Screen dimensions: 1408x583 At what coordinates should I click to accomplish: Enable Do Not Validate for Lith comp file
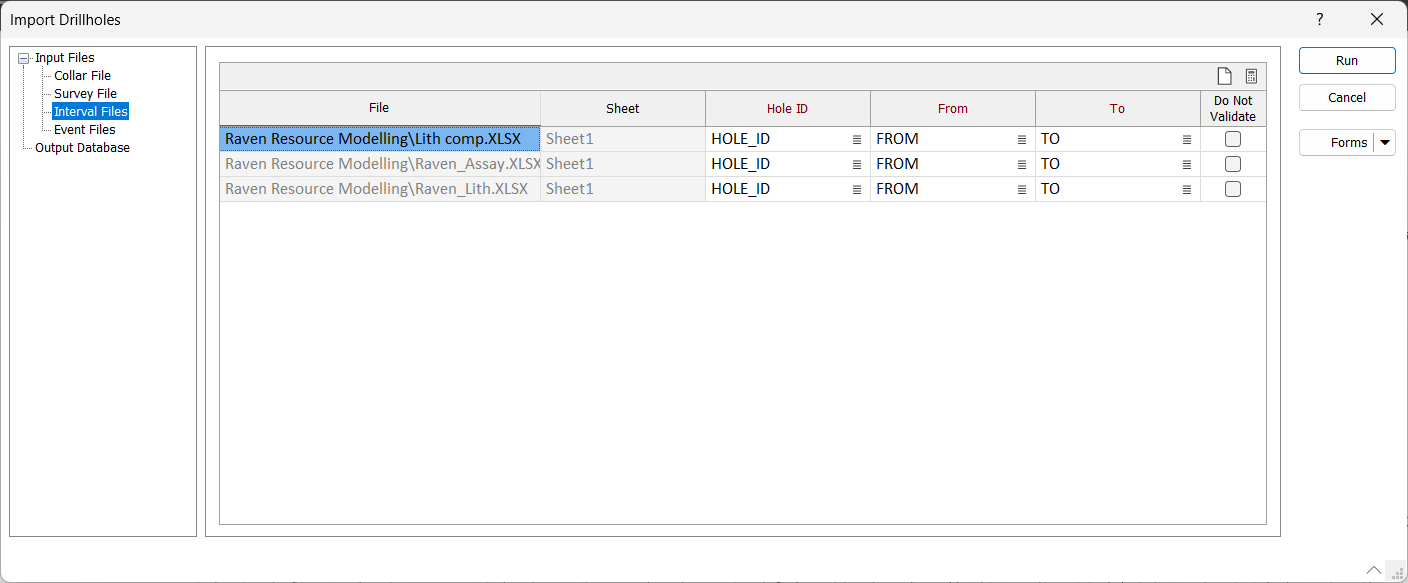coord(1232,139)
